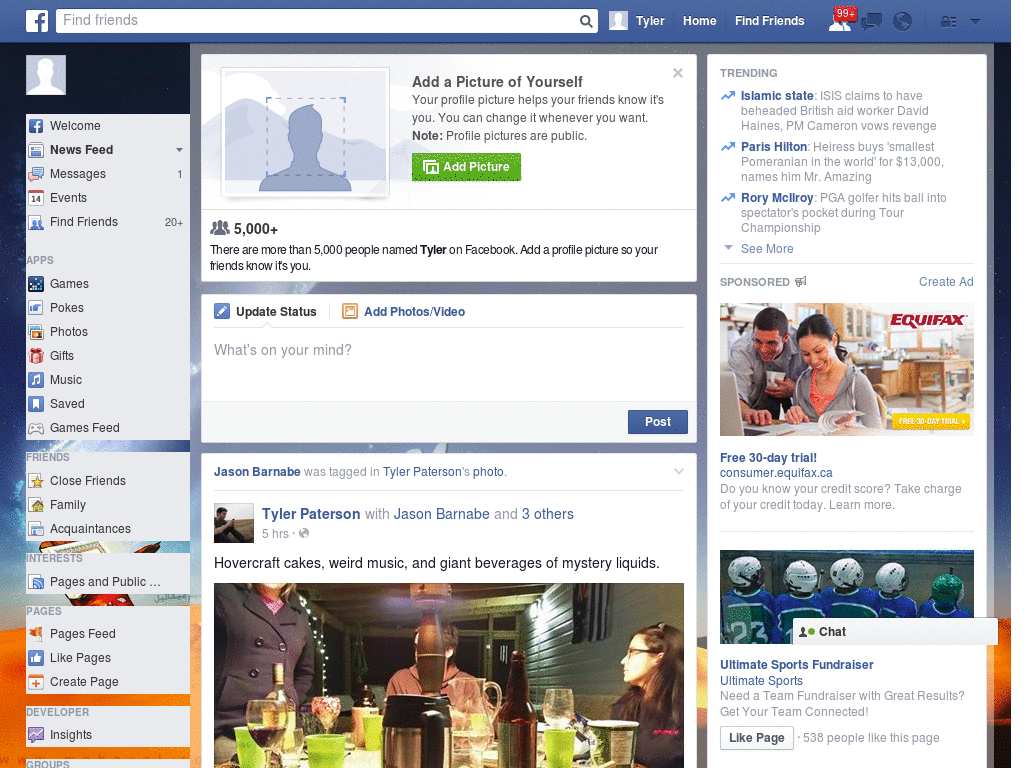Click the Create Ad link
1024x768 pixels.
pos(946,281)
